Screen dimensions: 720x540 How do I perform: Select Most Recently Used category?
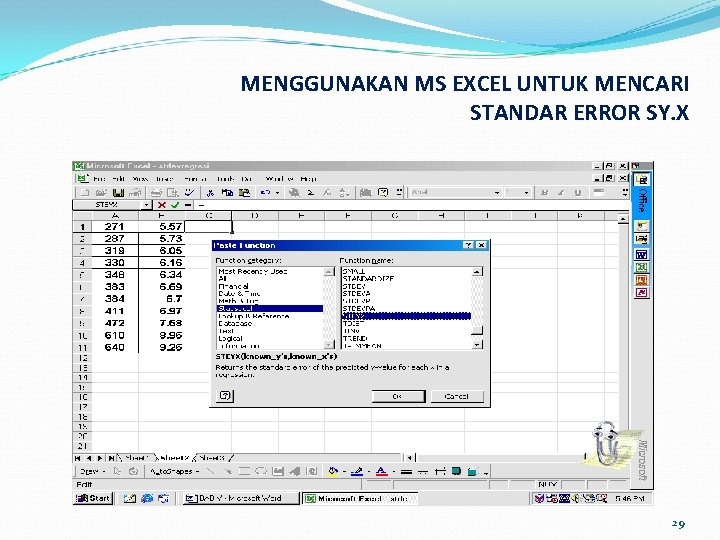[253, 271]
